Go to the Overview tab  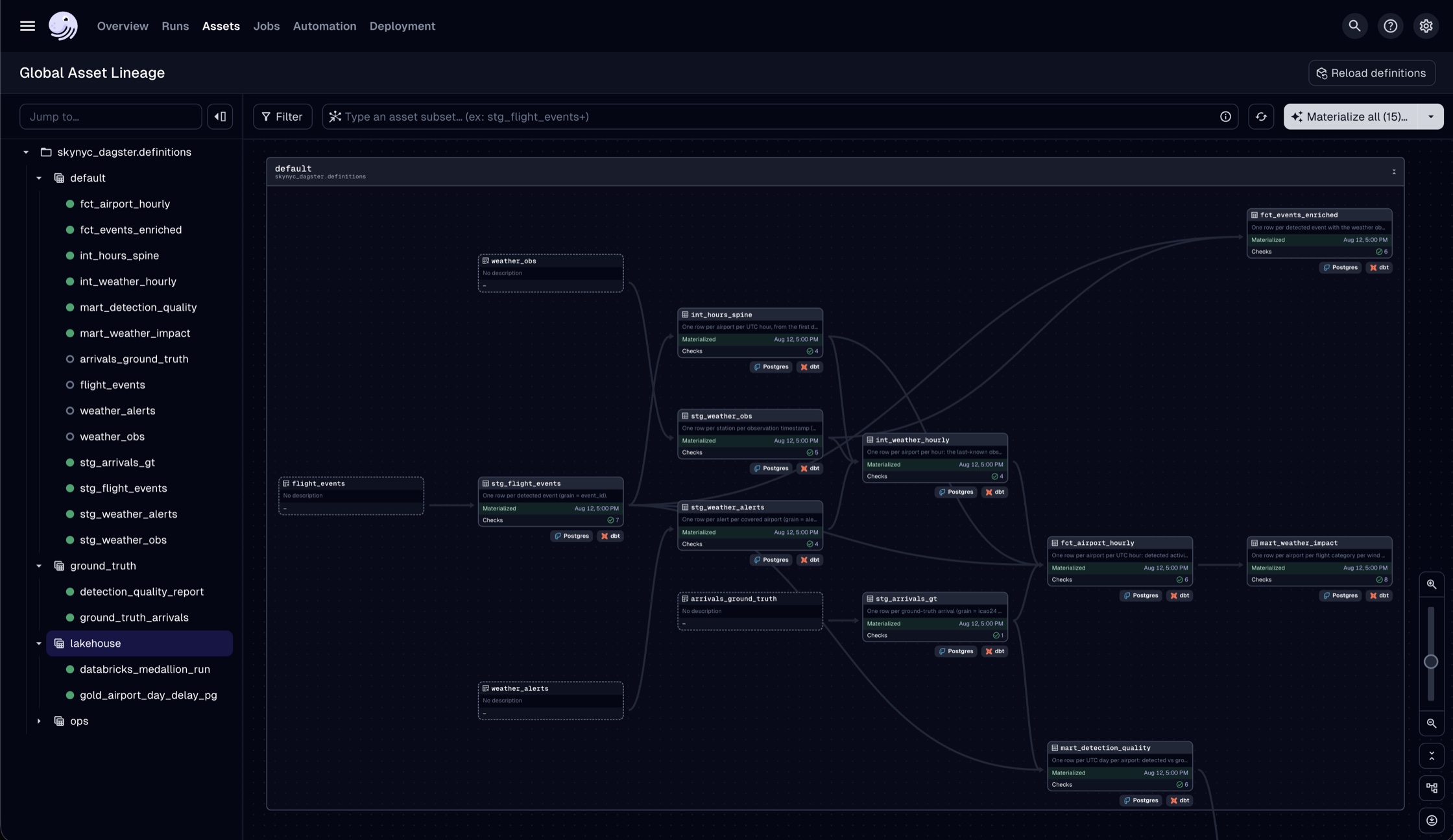coord(123,26)
